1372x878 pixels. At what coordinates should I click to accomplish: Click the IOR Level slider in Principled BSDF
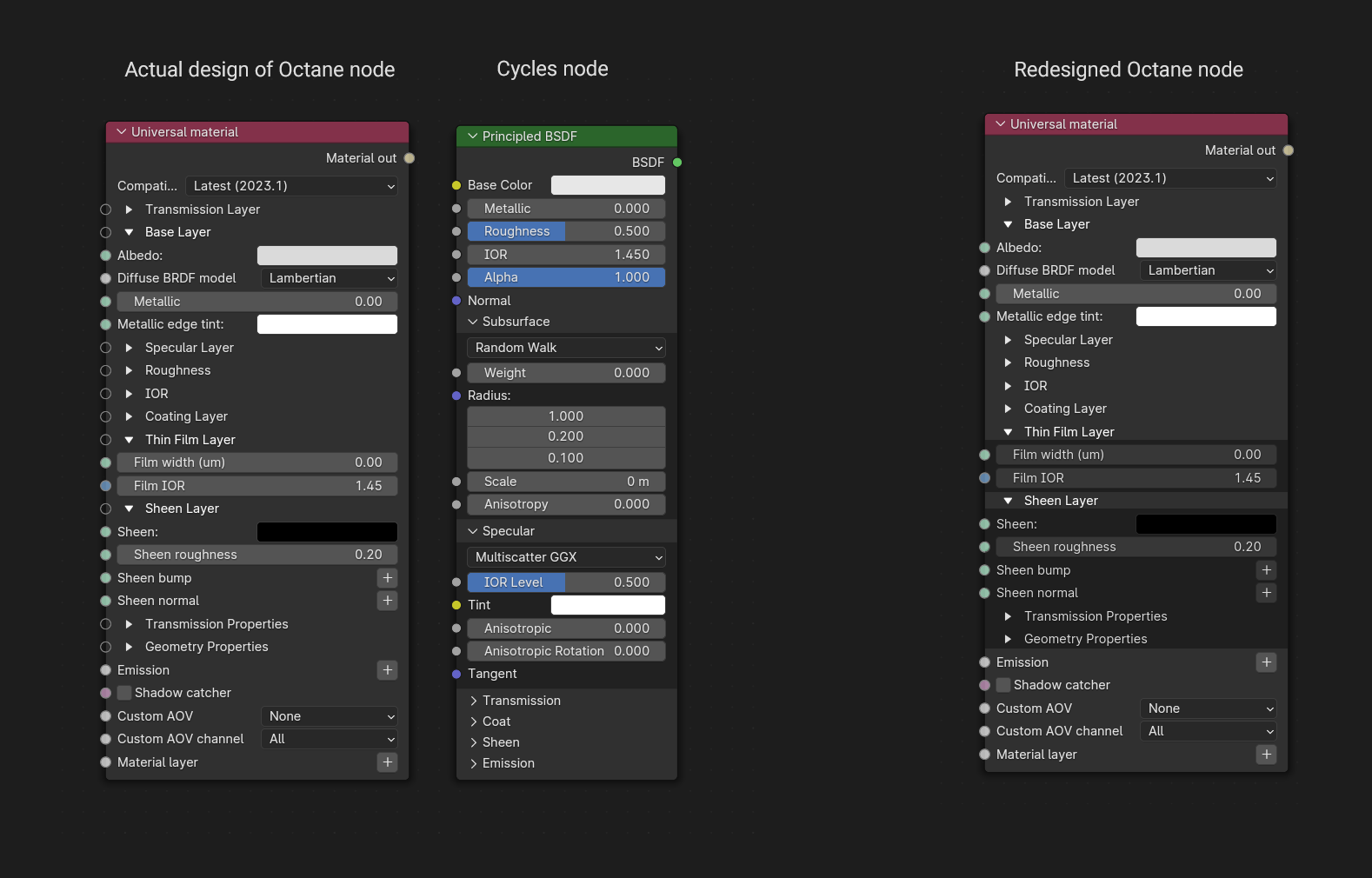coord(567,582)
